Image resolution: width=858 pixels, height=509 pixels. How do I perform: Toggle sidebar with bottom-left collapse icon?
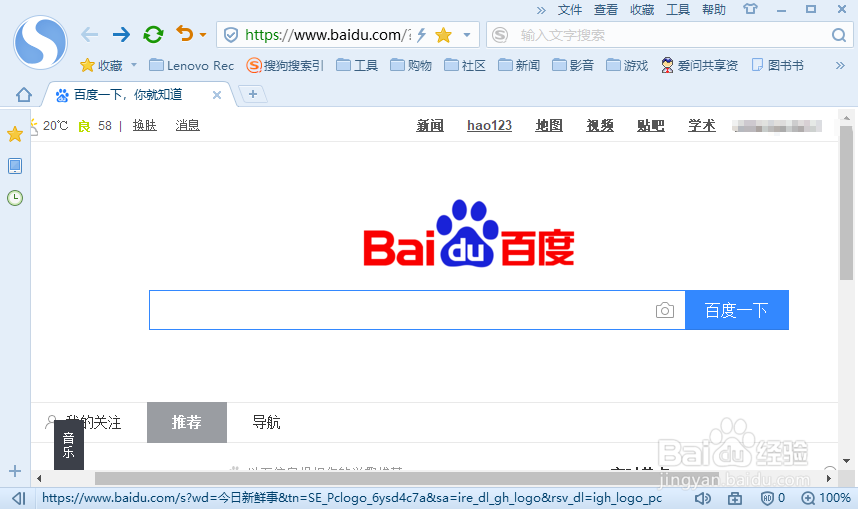pyautogui.click(x=19, y=498)
